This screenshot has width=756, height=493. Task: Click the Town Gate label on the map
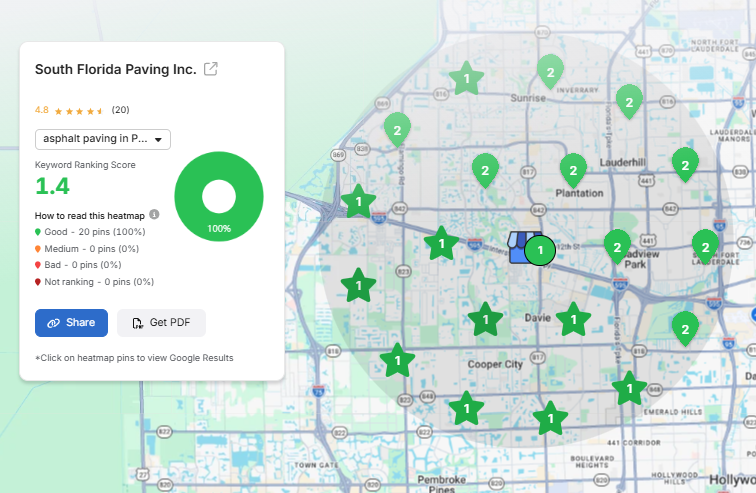(x=316, y=465)
